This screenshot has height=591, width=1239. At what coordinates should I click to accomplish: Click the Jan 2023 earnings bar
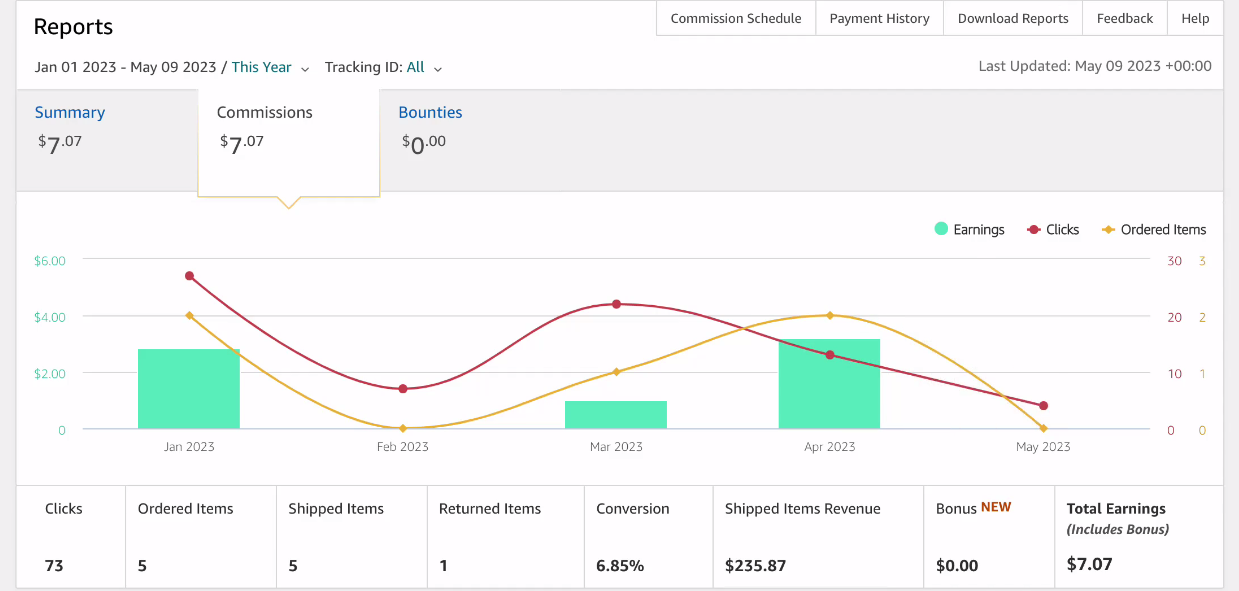(189, 389)
